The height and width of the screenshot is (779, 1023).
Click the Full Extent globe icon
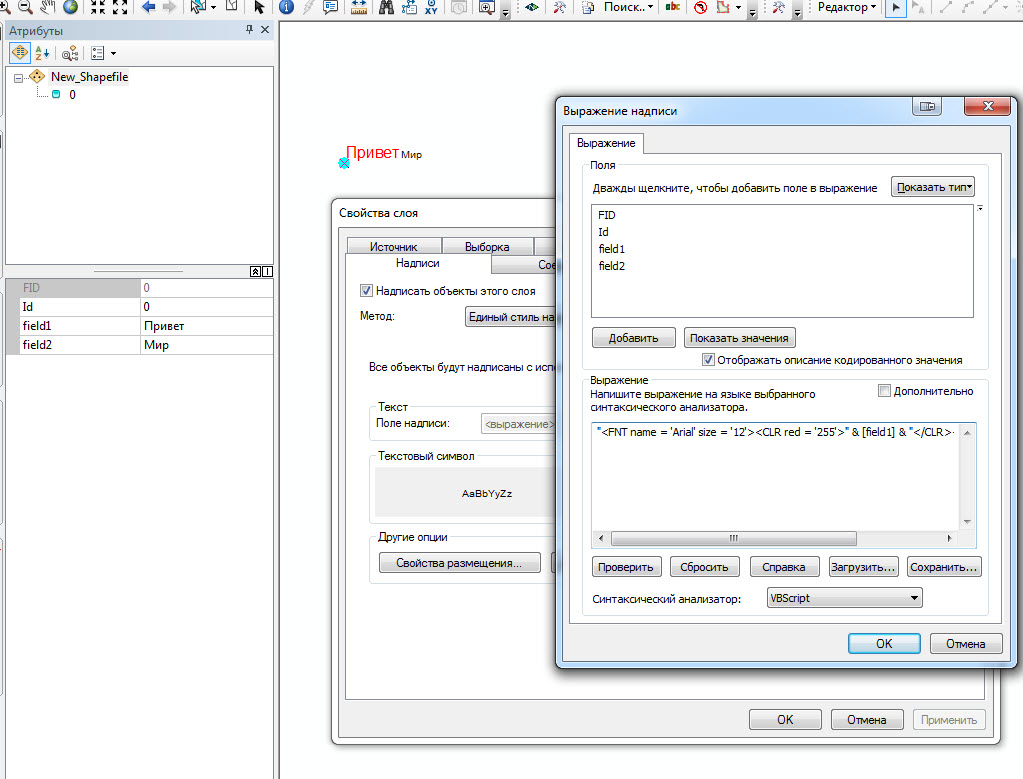pyautogui.click(x=70, y=7)
